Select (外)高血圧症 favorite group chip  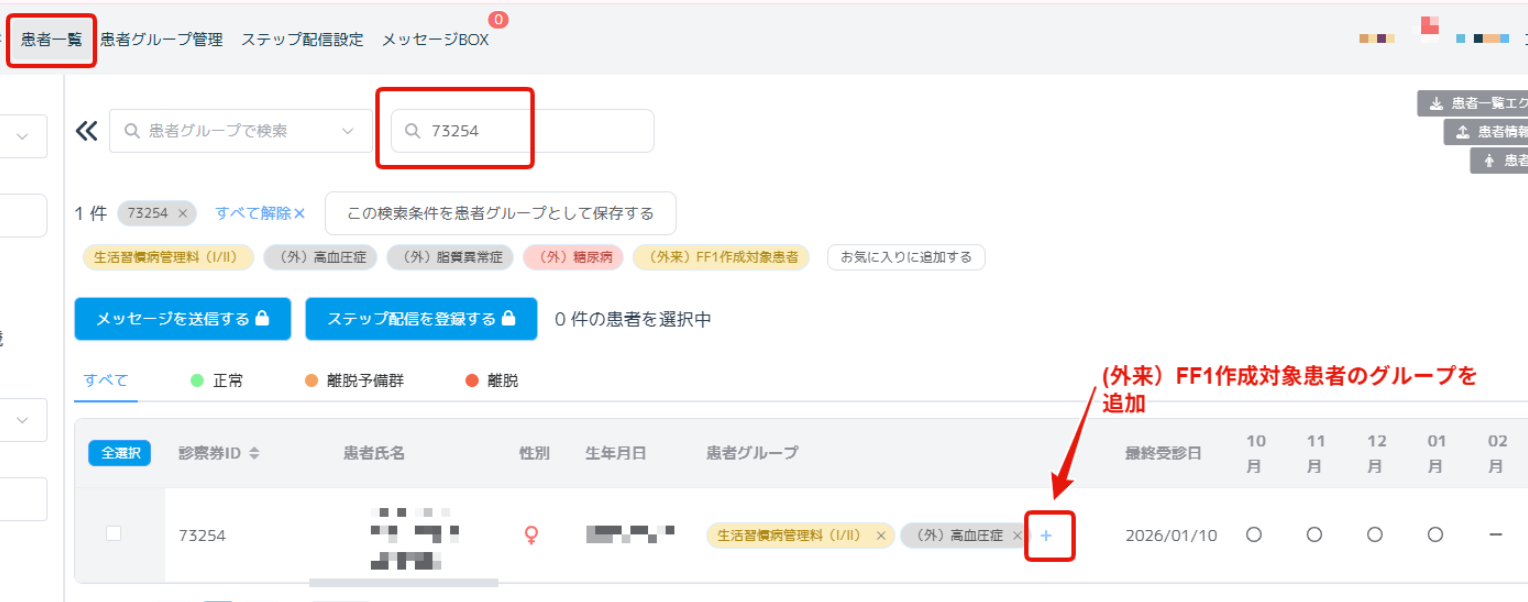point(320,257)
